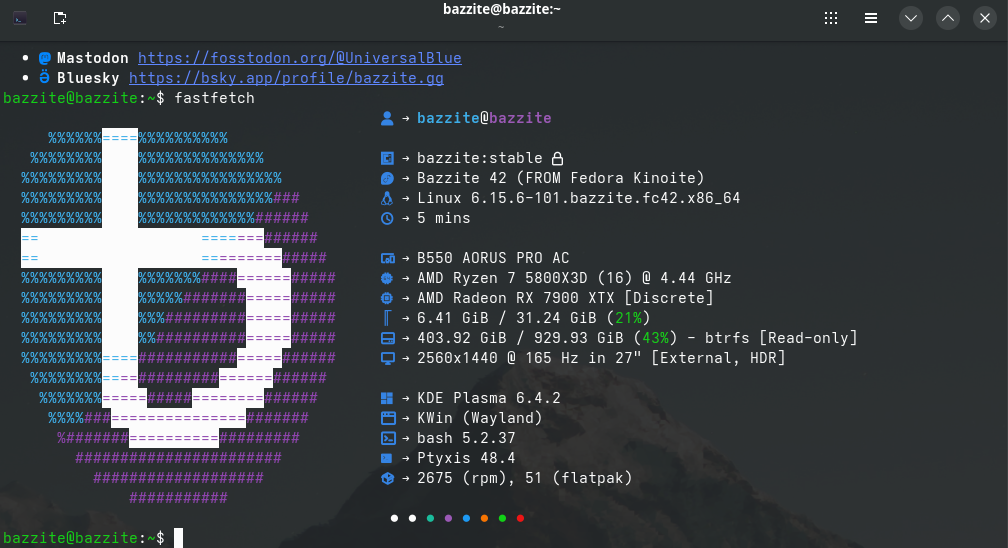Click the Linux penguin kernel icon
The width and height of the screenshot is (1008, 548).
pos(387,198)
